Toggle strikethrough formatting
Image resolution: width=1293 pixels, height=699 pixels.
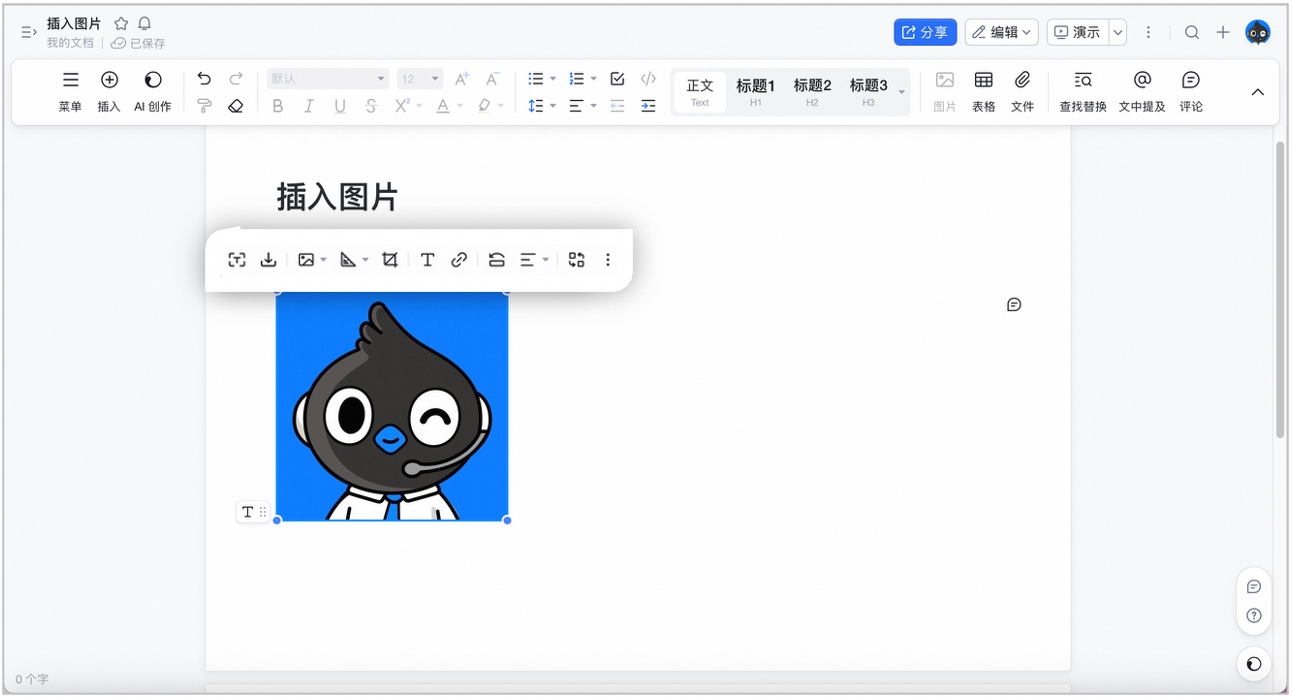[371, 106]
